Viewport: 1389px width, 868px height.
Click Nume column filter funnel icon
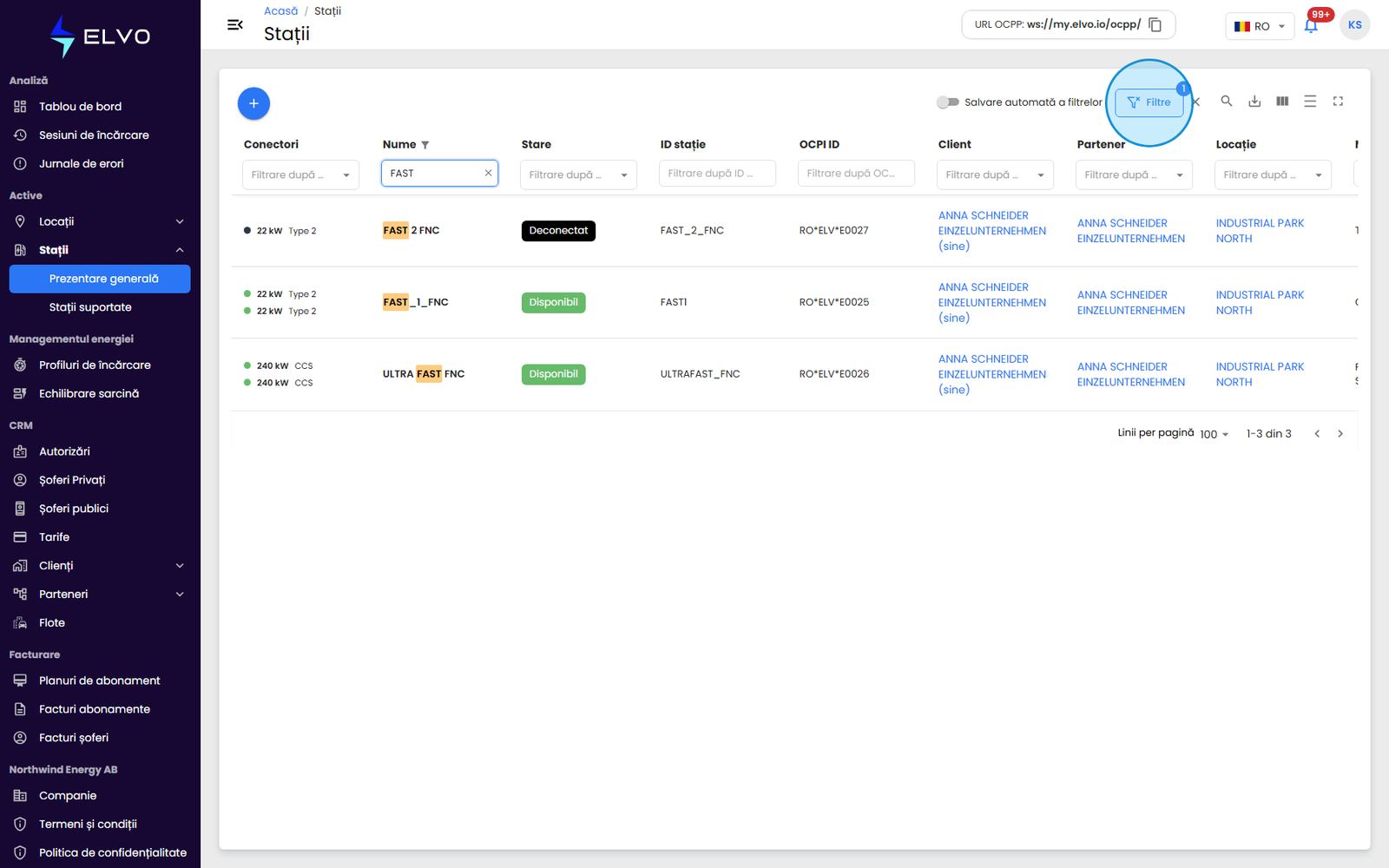425,145
